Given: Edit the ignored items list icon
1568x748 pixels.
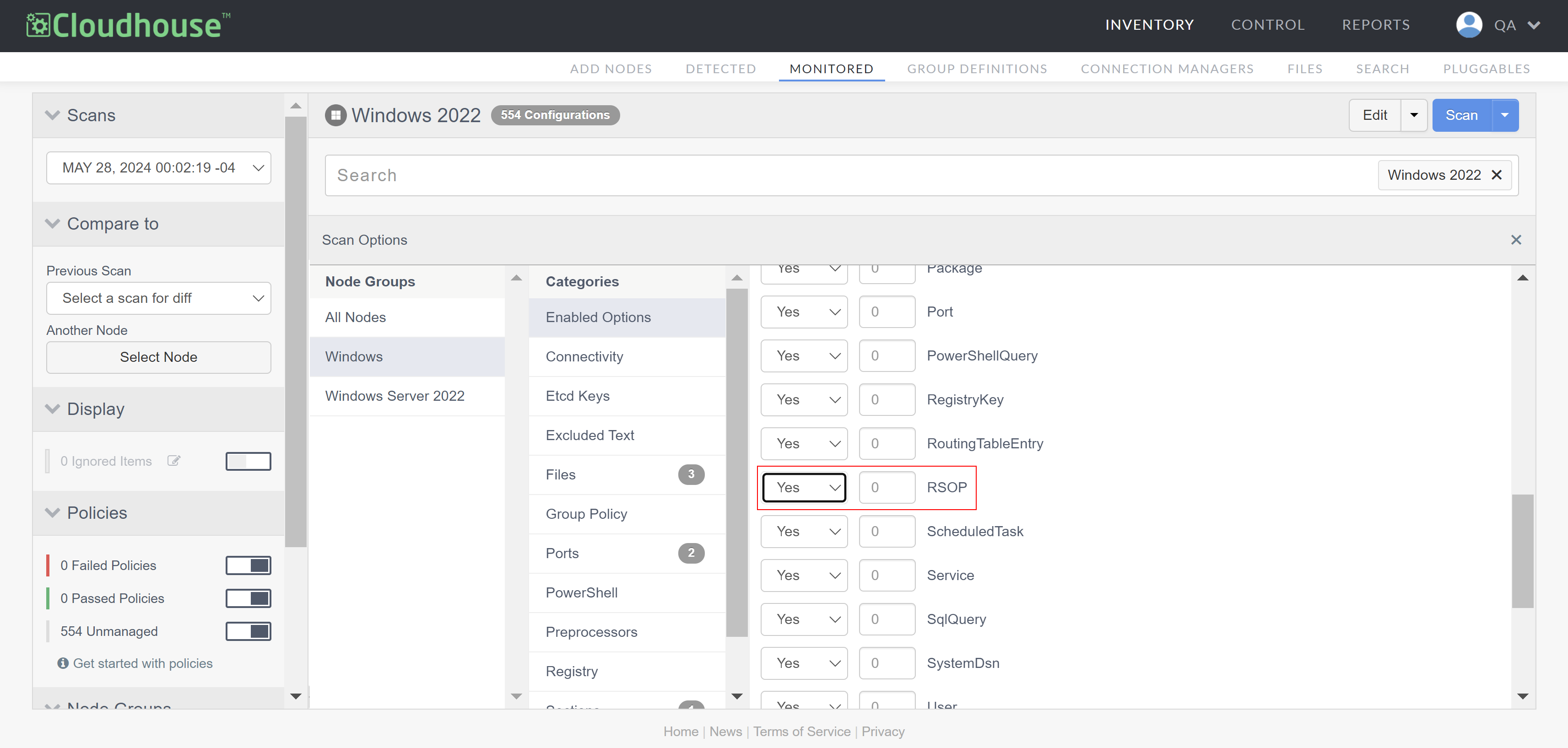Looking at the screenshot, I should click(x=174, y=461).
